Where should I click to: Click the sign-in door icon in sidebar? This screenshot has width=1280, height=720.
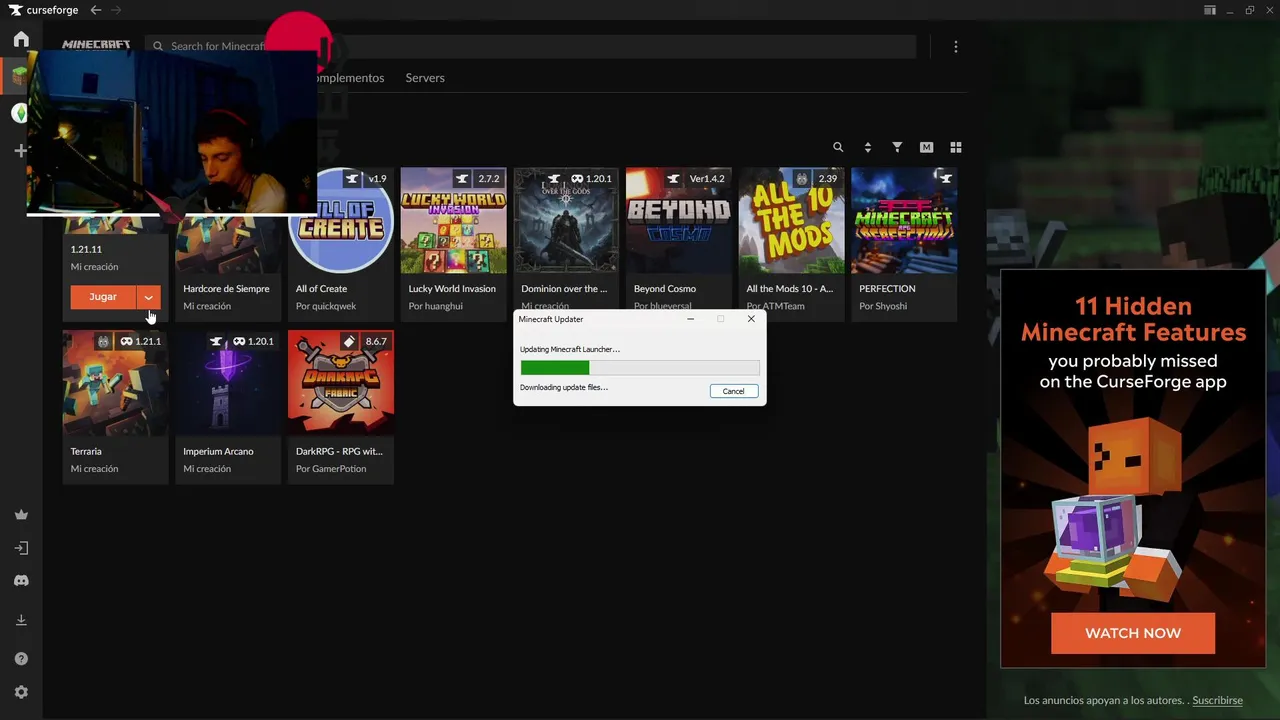click(21, 548)
